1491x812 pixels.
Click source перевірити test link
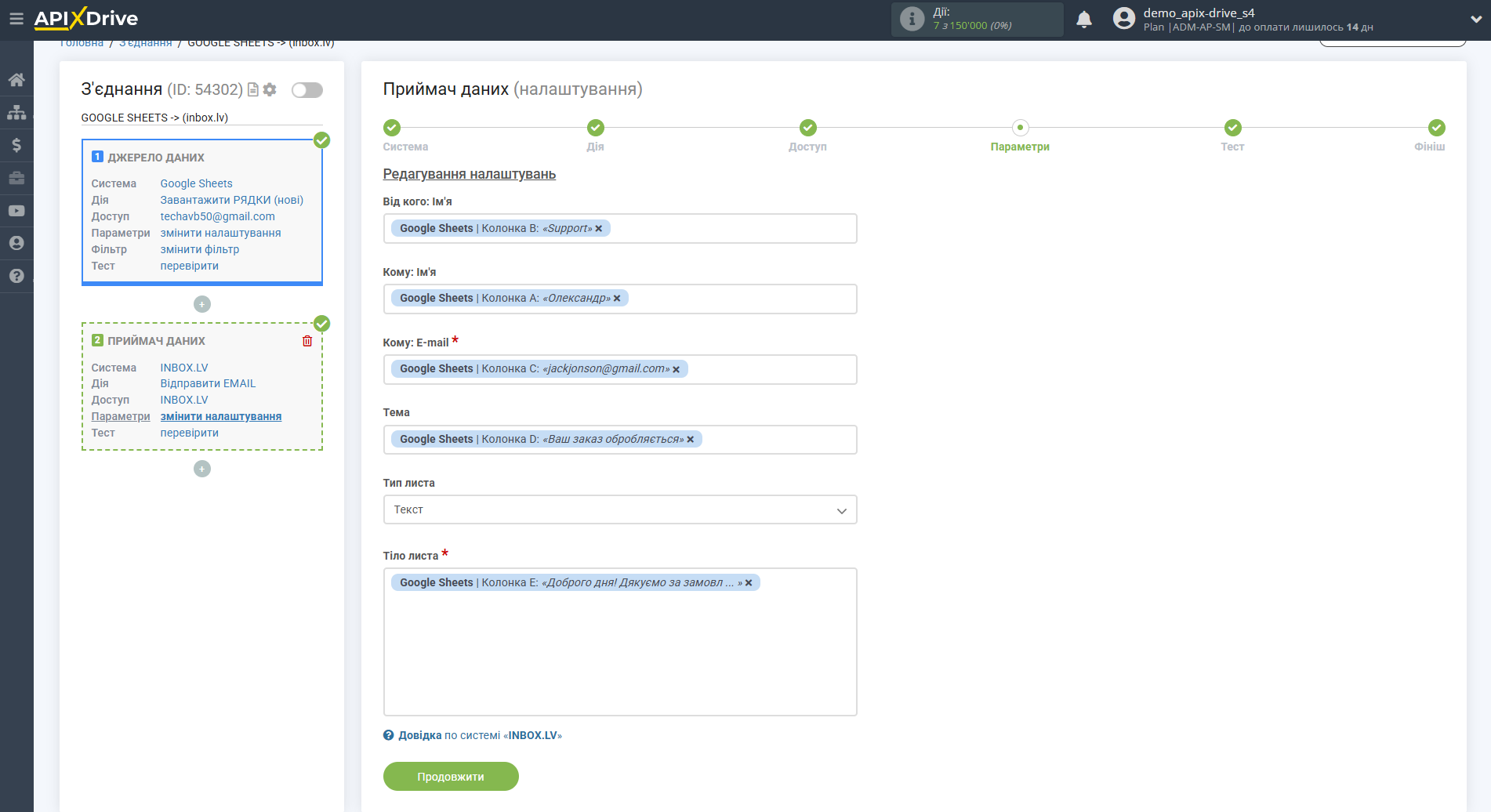click(190, 266)
